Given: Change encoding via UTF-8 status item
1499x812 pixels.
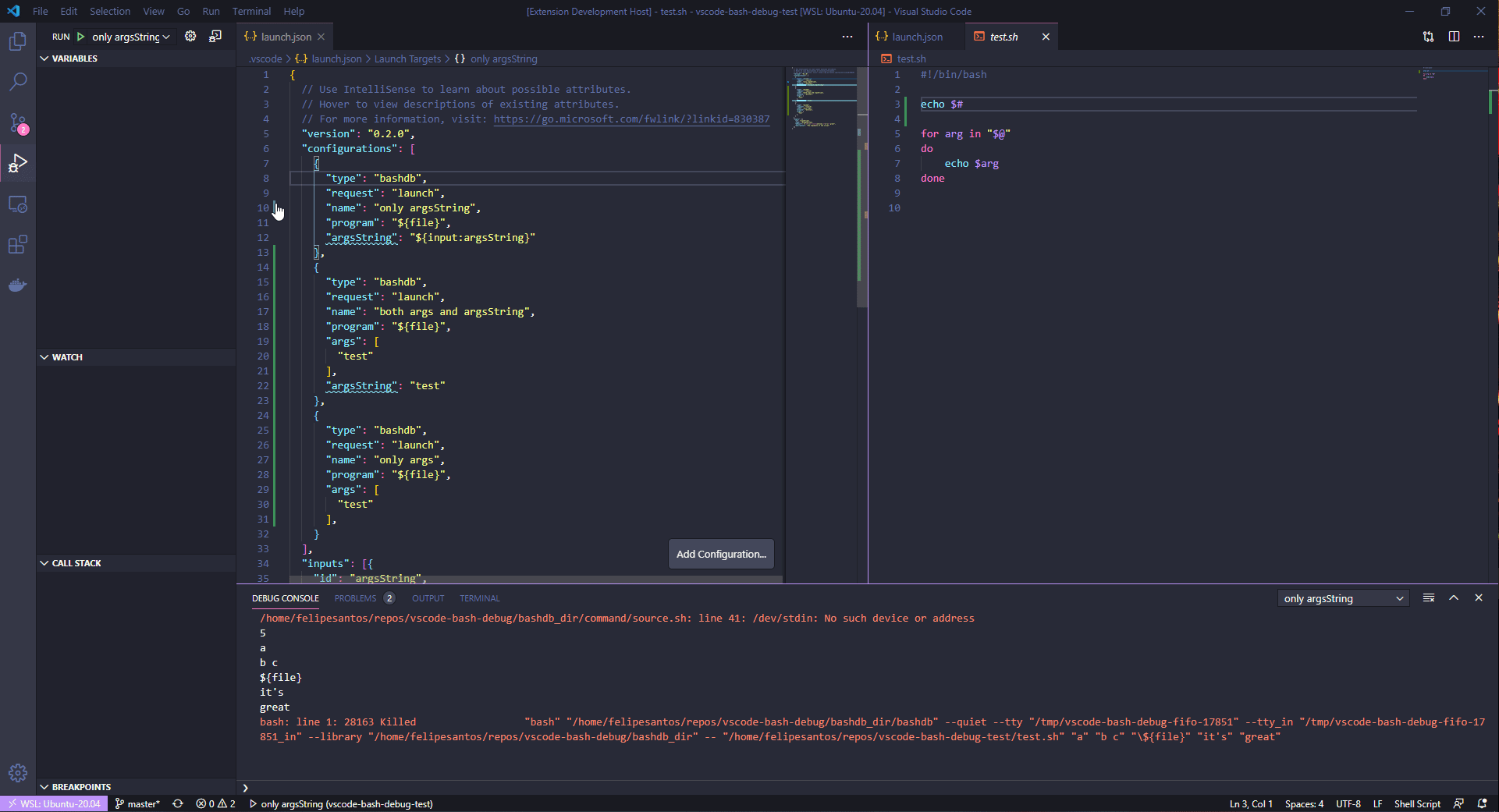Looking at the screenshot, I should [x=1348, y=803].
